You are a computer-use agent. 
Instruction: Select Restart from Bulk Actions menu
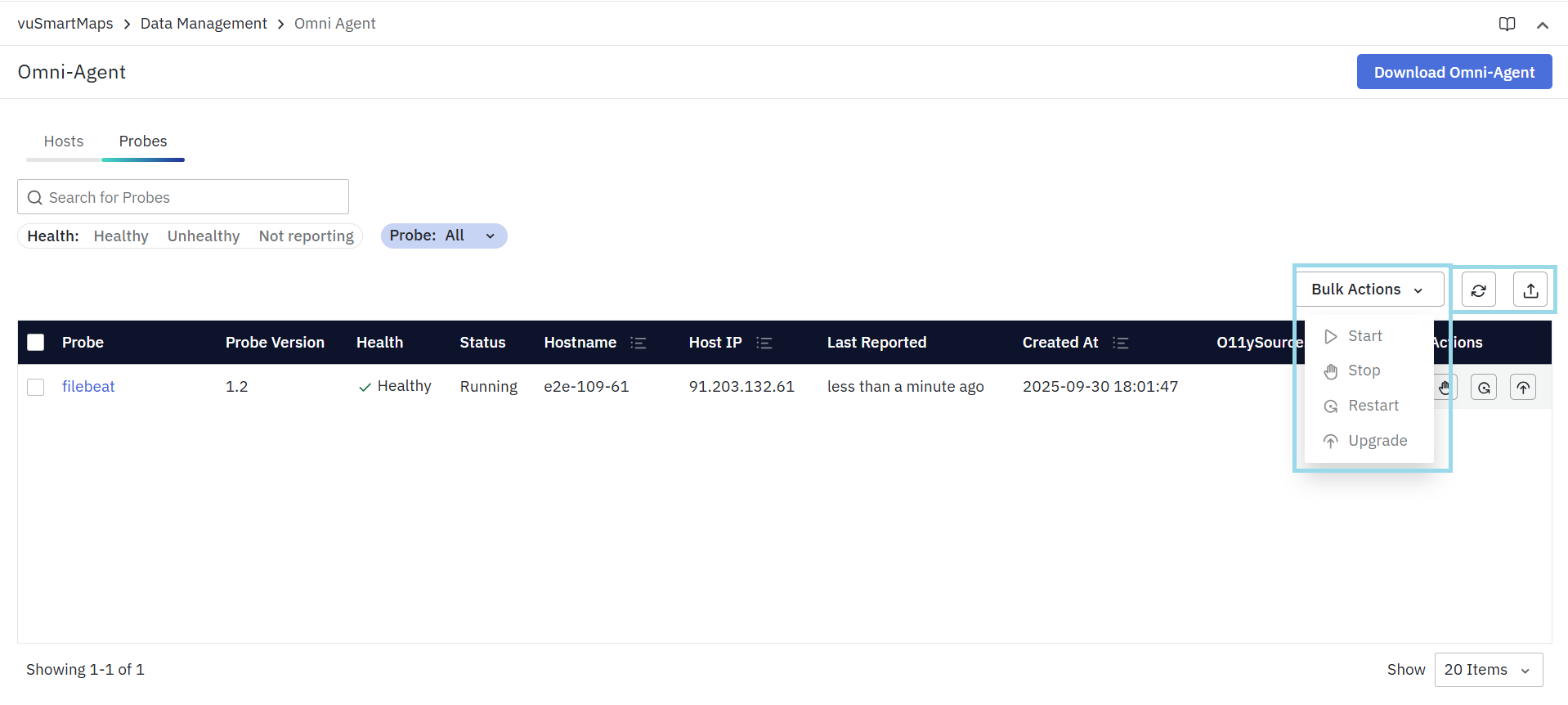(1373, 406)
